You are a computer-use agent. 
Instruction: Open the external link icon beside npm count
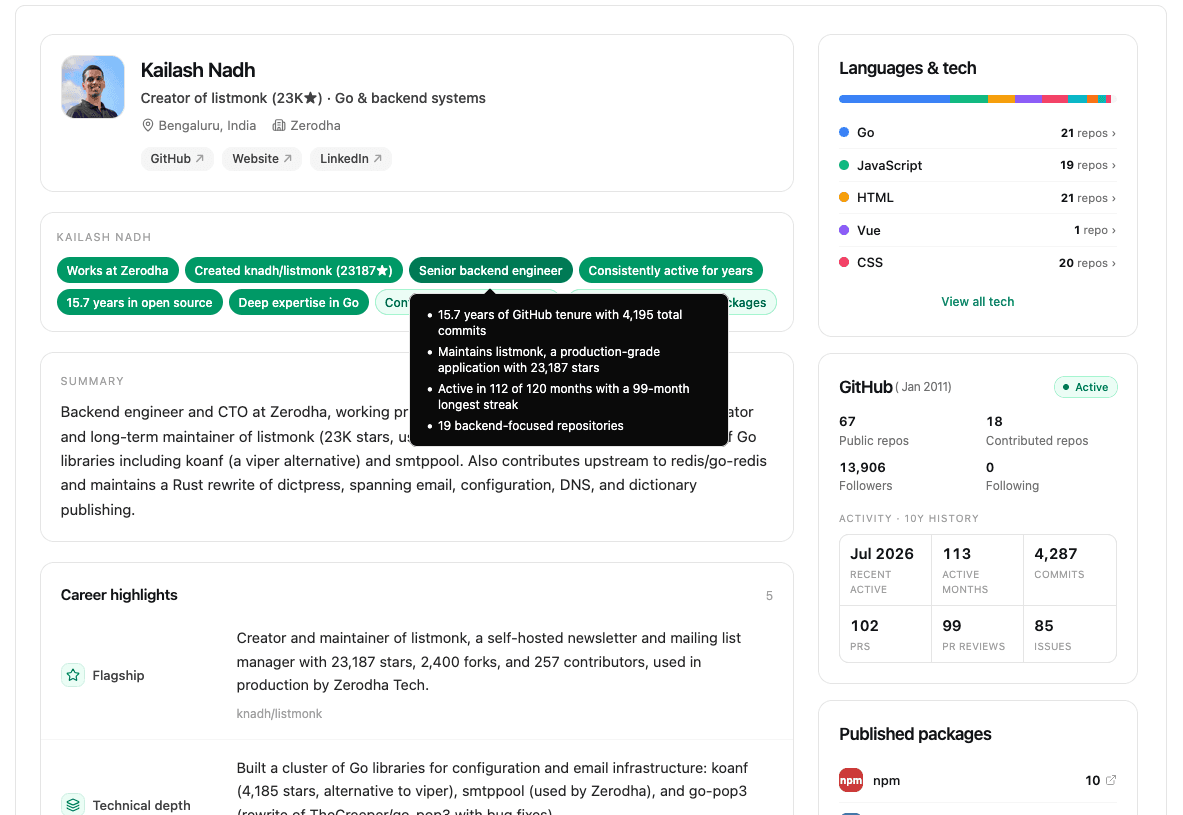1111,780
